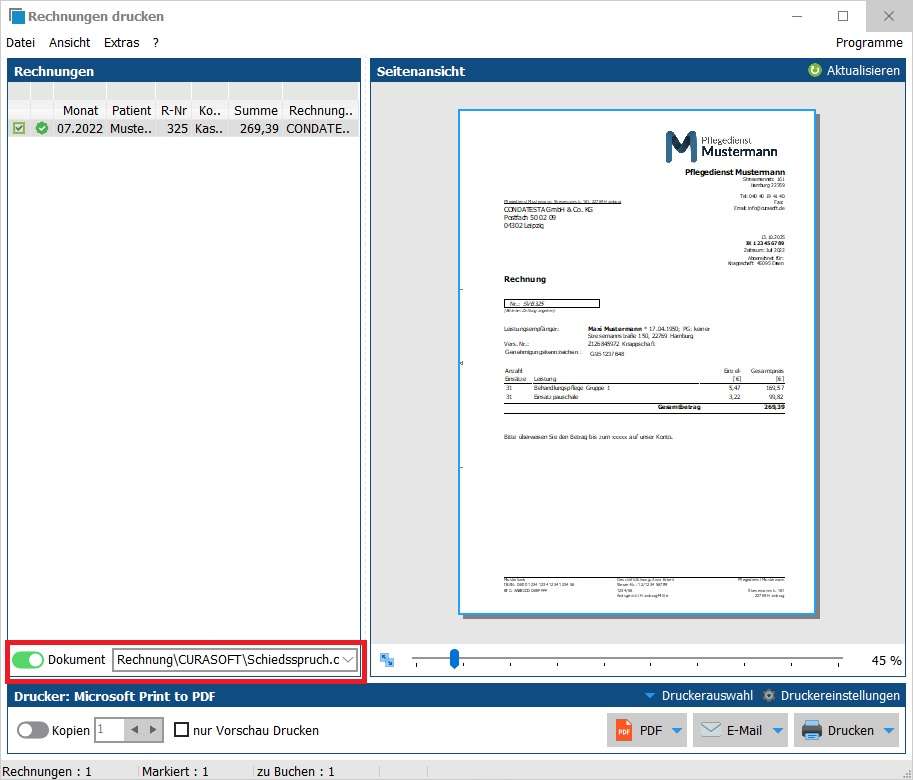This screenshot has height=780, width=913.
Task: Click the Summe column header
Action: point(255,110)
